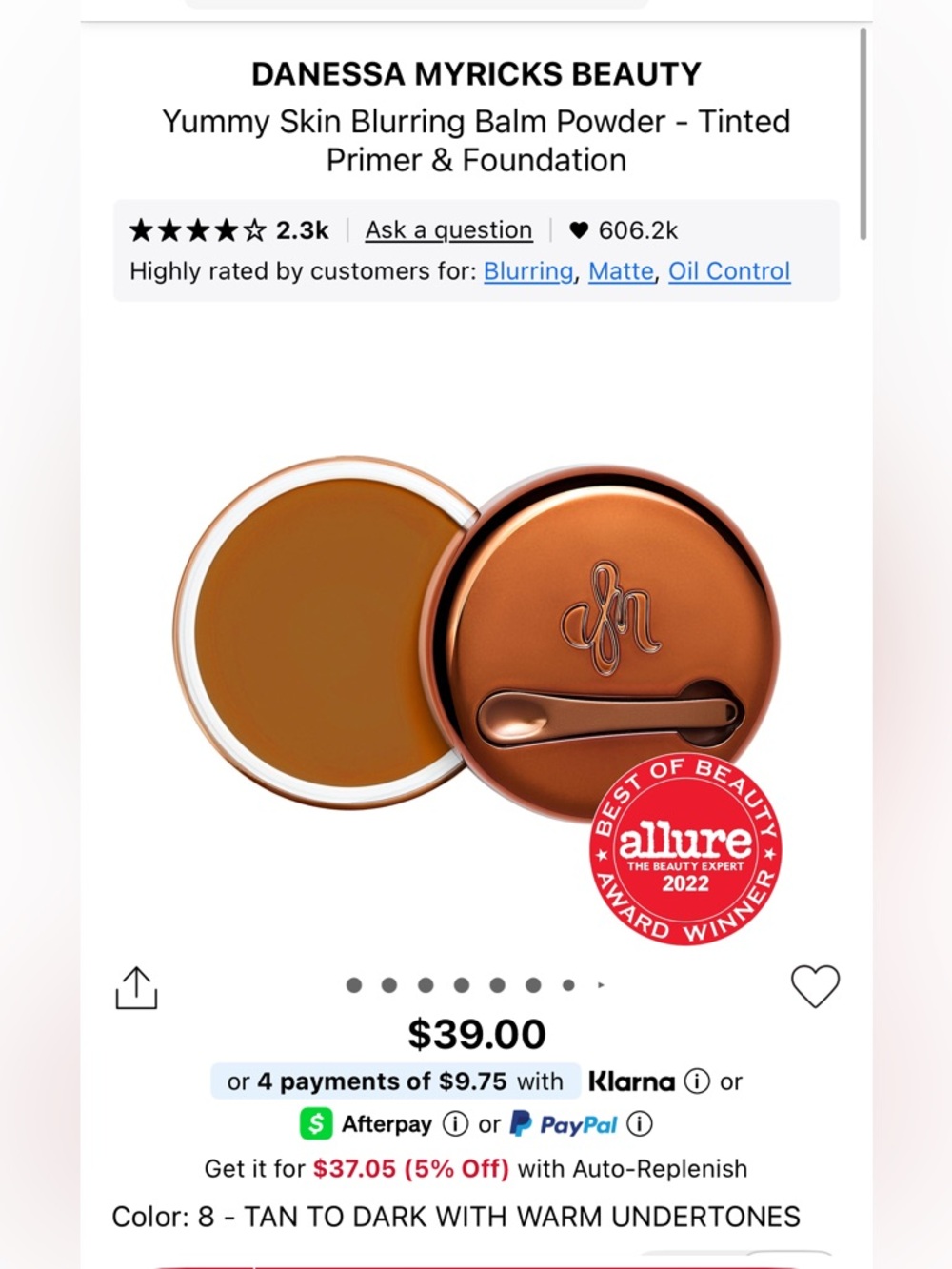
Task: Click the Klarna logo
Action: tap(631, 1081)
